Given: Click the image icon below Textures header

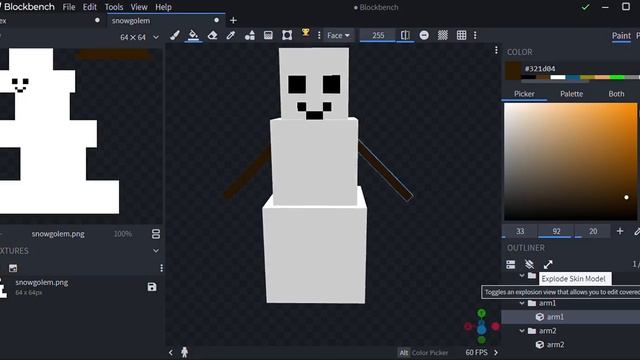Looking at the screenshot, I should (x=13, y=268).
